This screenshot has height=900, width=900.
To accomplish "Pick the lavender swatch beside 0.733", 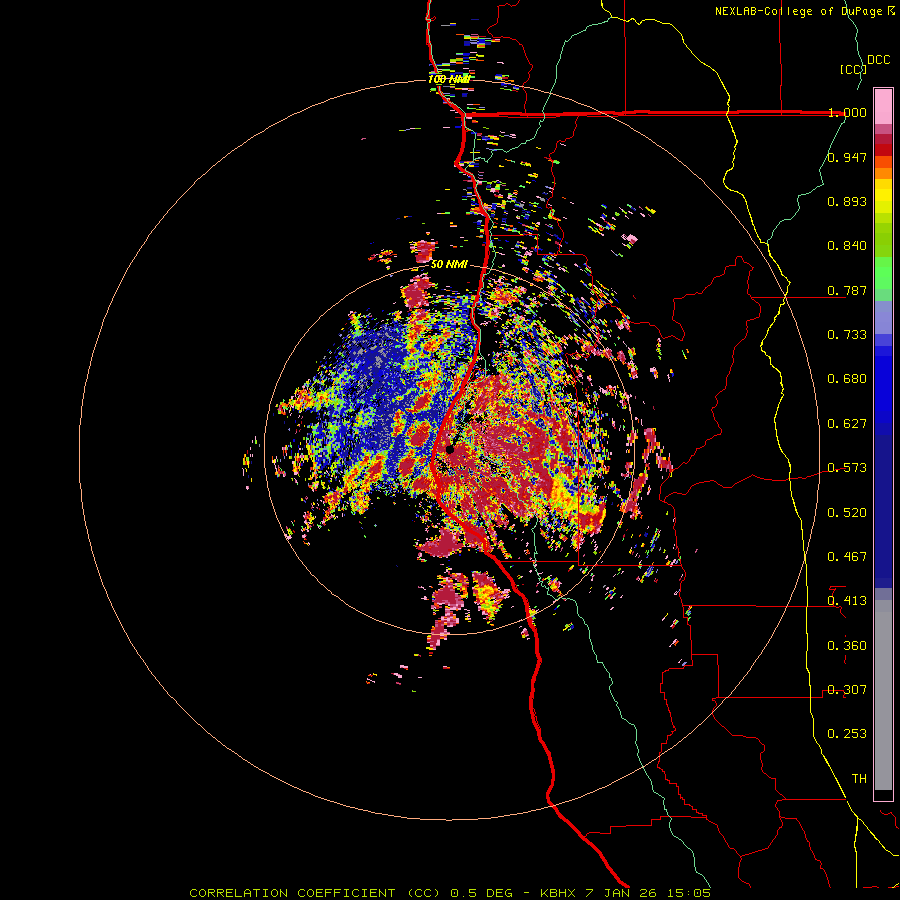I will click(x=883, y=317).
